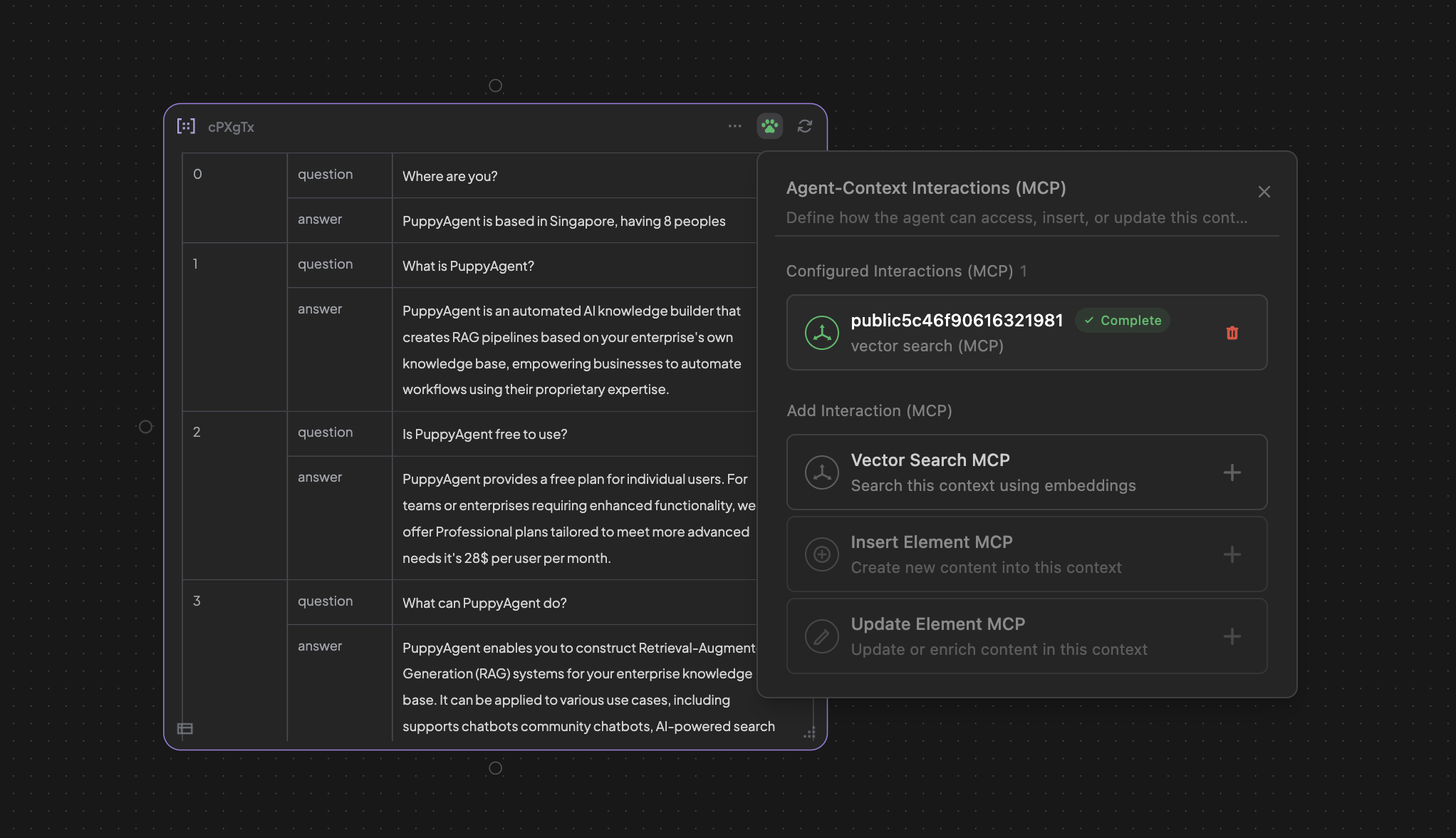Open the three-dot more options menu
Viewport: 1456px width, 838px height.
tap(734, 126)
